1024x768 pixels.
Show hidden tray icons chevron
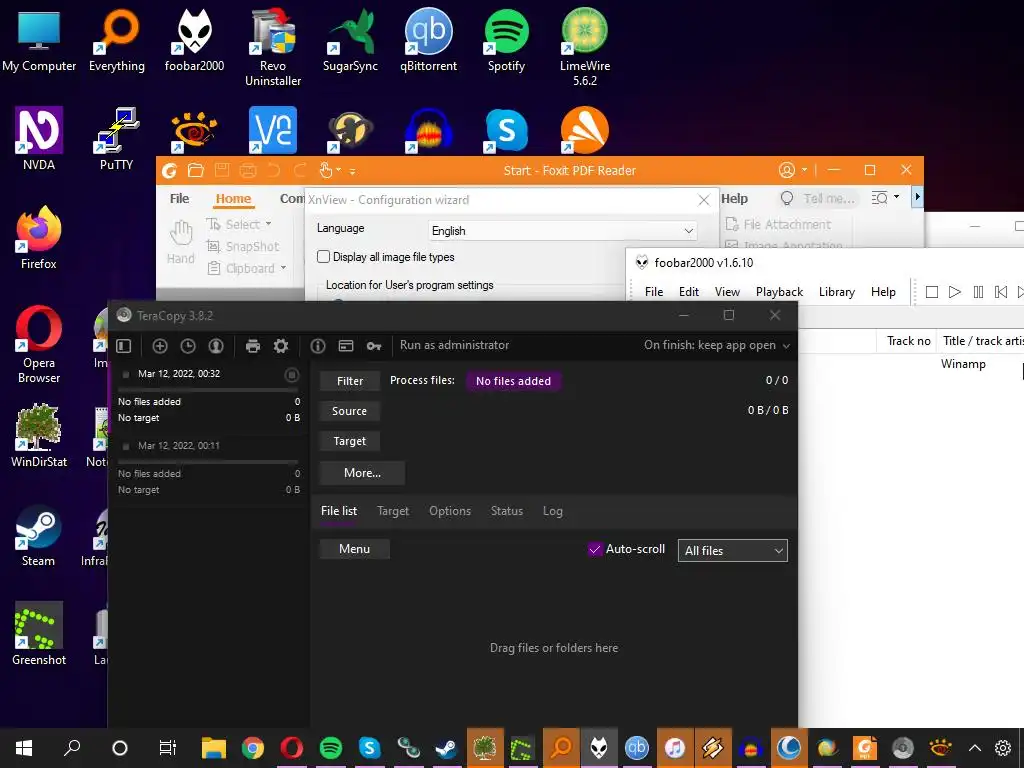click(x=974, y=748)
